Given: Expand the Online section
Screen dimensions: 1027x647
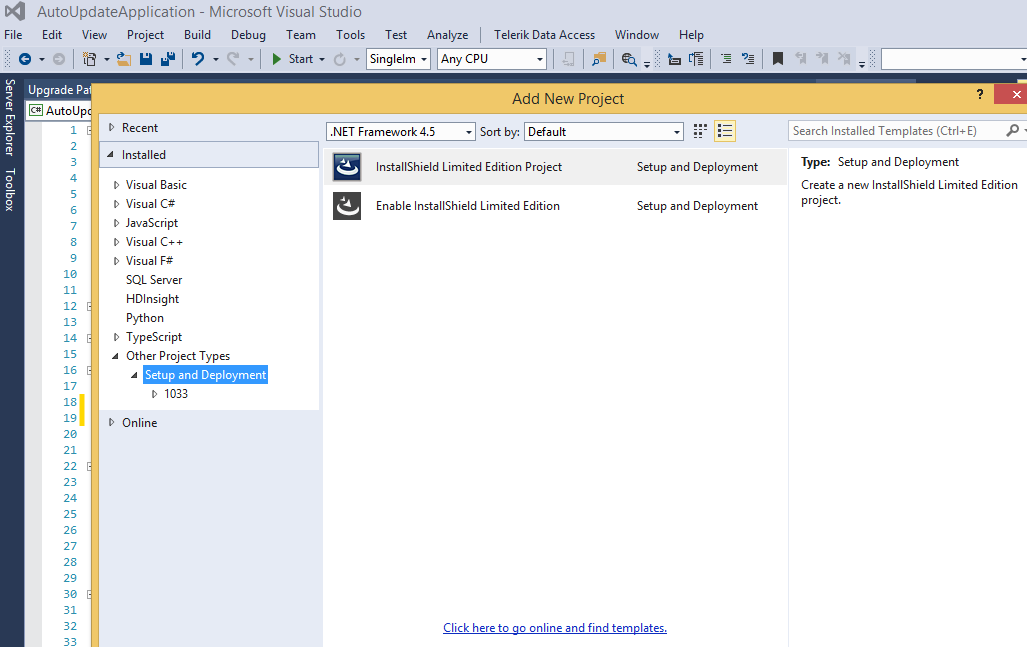Looking at the screenshot, I should pyautogui.click(x=111, y=422).
